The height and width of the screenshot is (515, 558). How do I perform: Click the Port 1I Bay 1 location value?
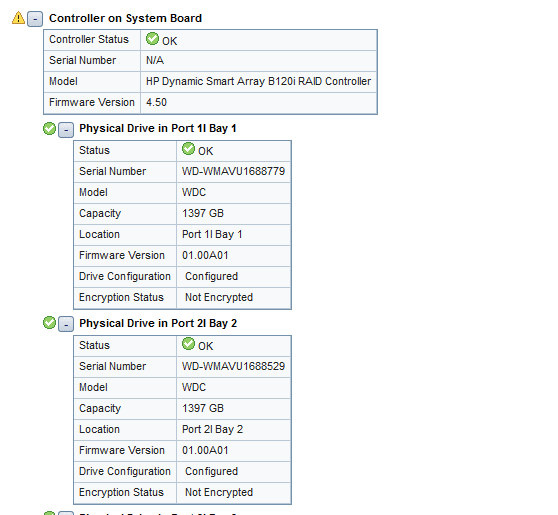(x=212, y=235)
